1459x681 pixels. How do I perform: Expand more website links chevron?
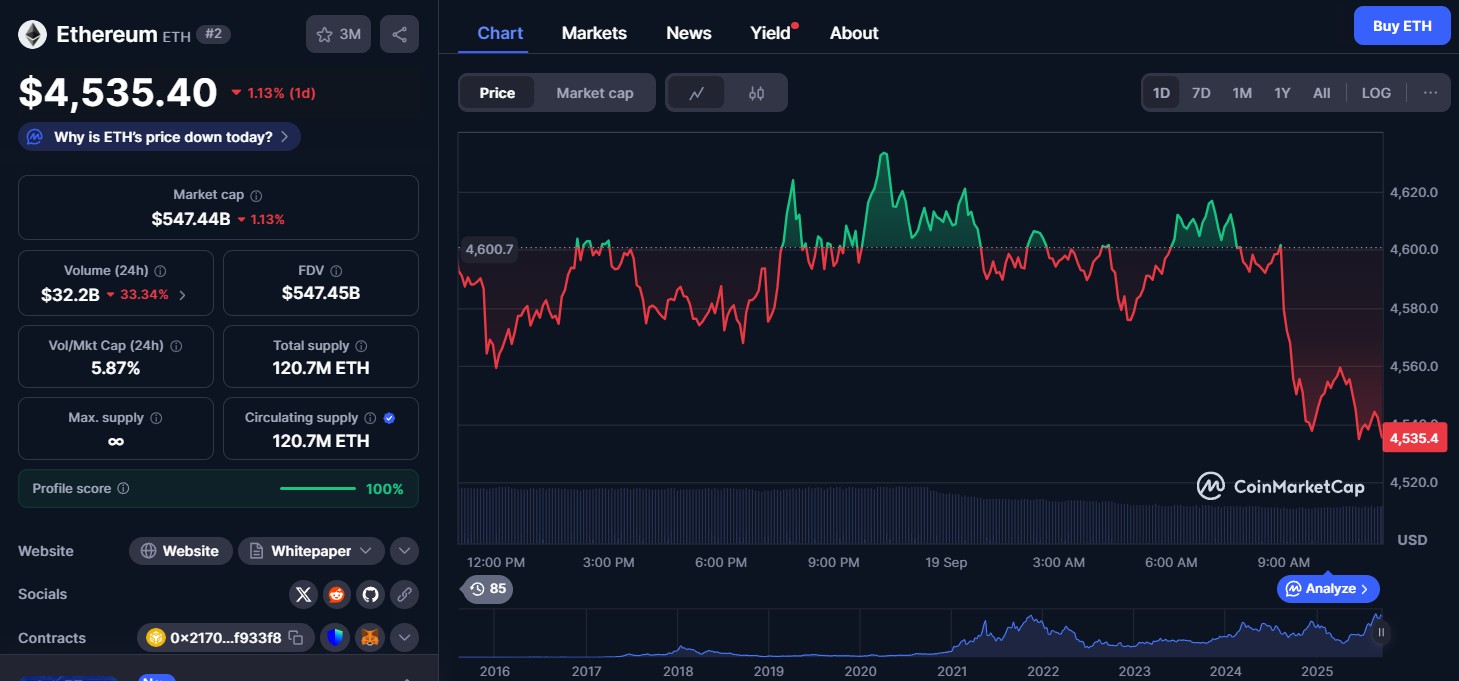404,551
